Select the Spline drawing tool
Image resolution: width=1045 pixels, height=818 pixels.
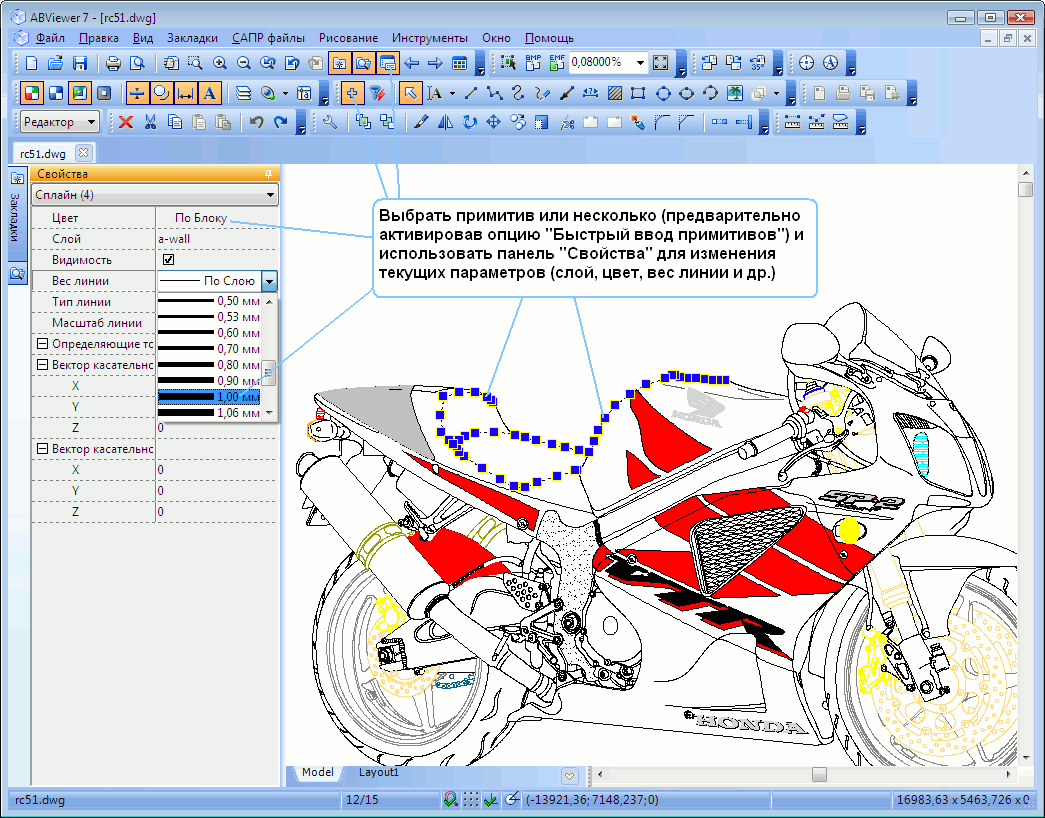[x=519, y=93]
